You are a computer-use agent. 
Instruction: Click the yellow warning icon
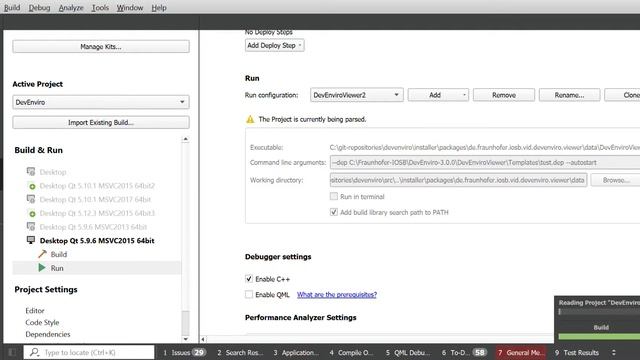coord(250,119)
